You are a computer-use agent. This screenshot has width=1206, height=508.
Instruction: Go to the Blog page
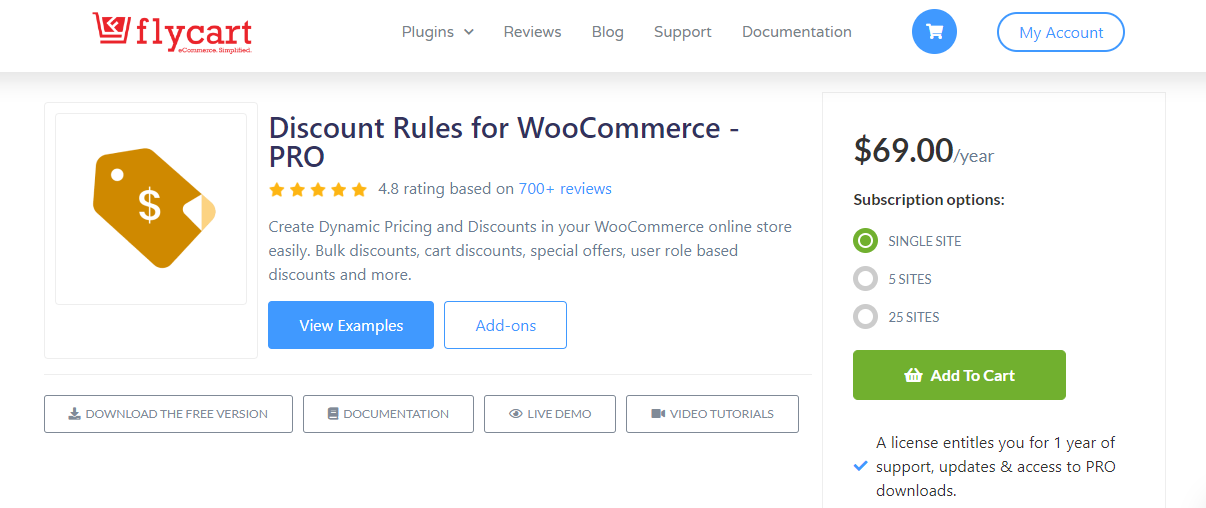tap(607, 32)
